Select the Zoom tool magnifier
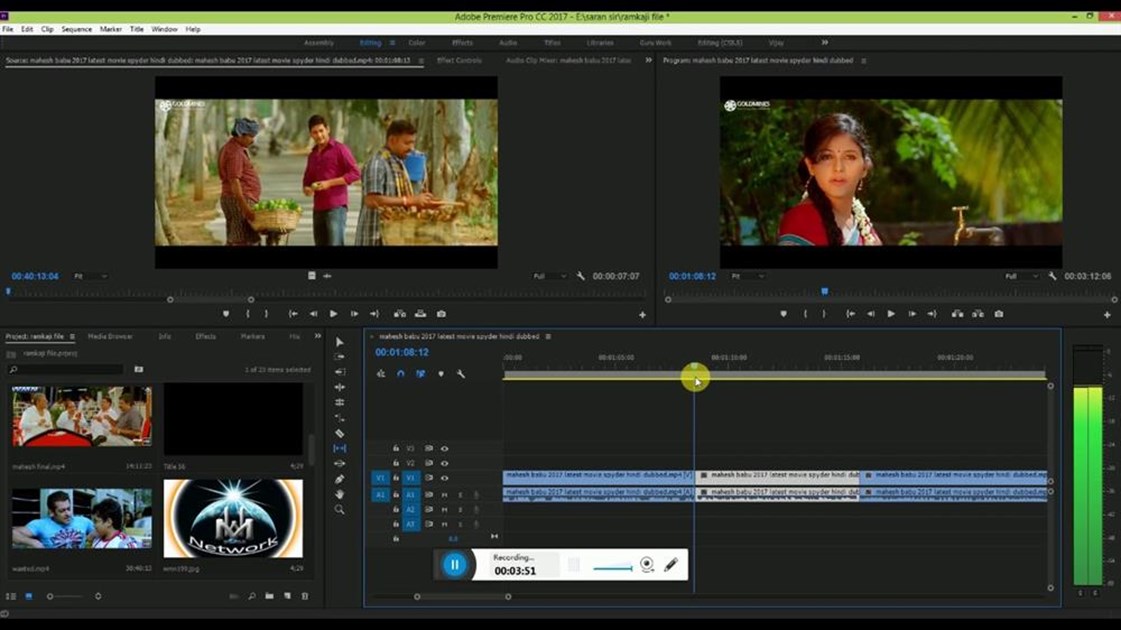Screen dimensions: 1121x630 coord(340,510)
